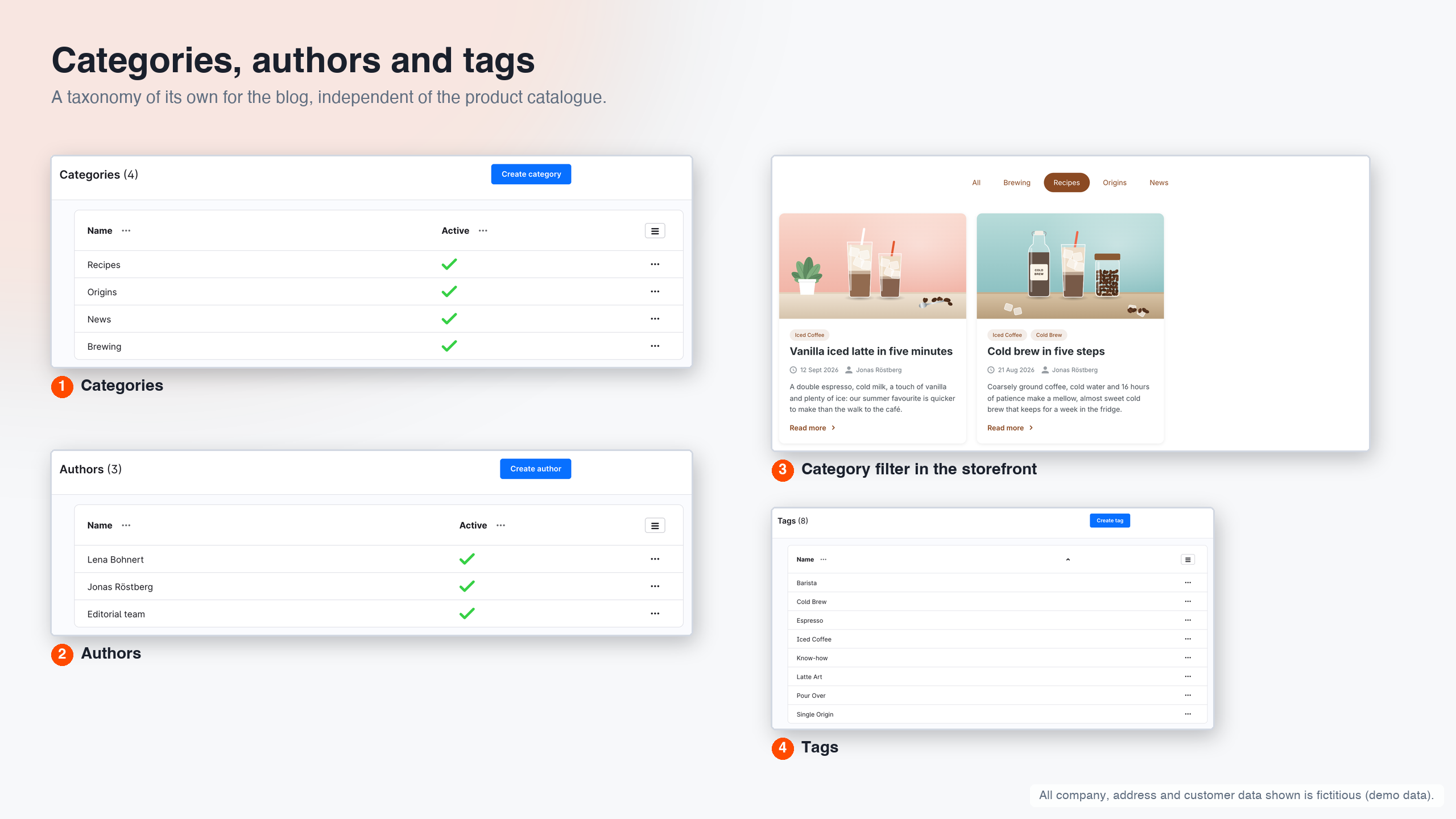Select the Brewing filter in the storefront
Screen dimensions: 1456x819
pos(1016,183)
